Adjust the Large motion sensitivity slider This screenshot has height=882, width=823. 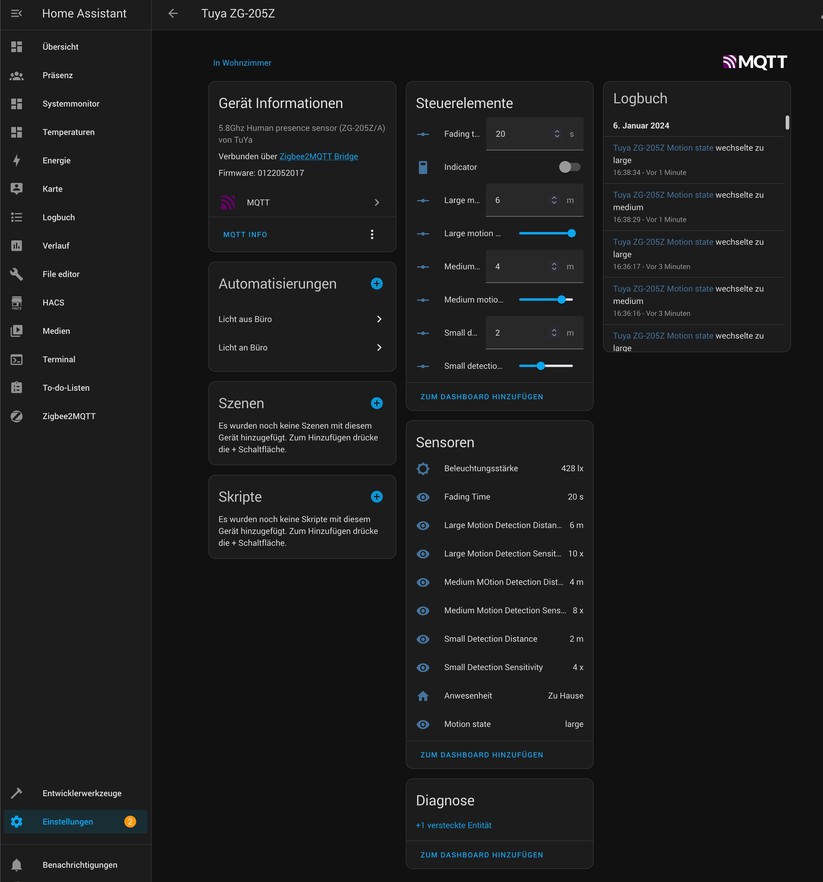[545, 233]
